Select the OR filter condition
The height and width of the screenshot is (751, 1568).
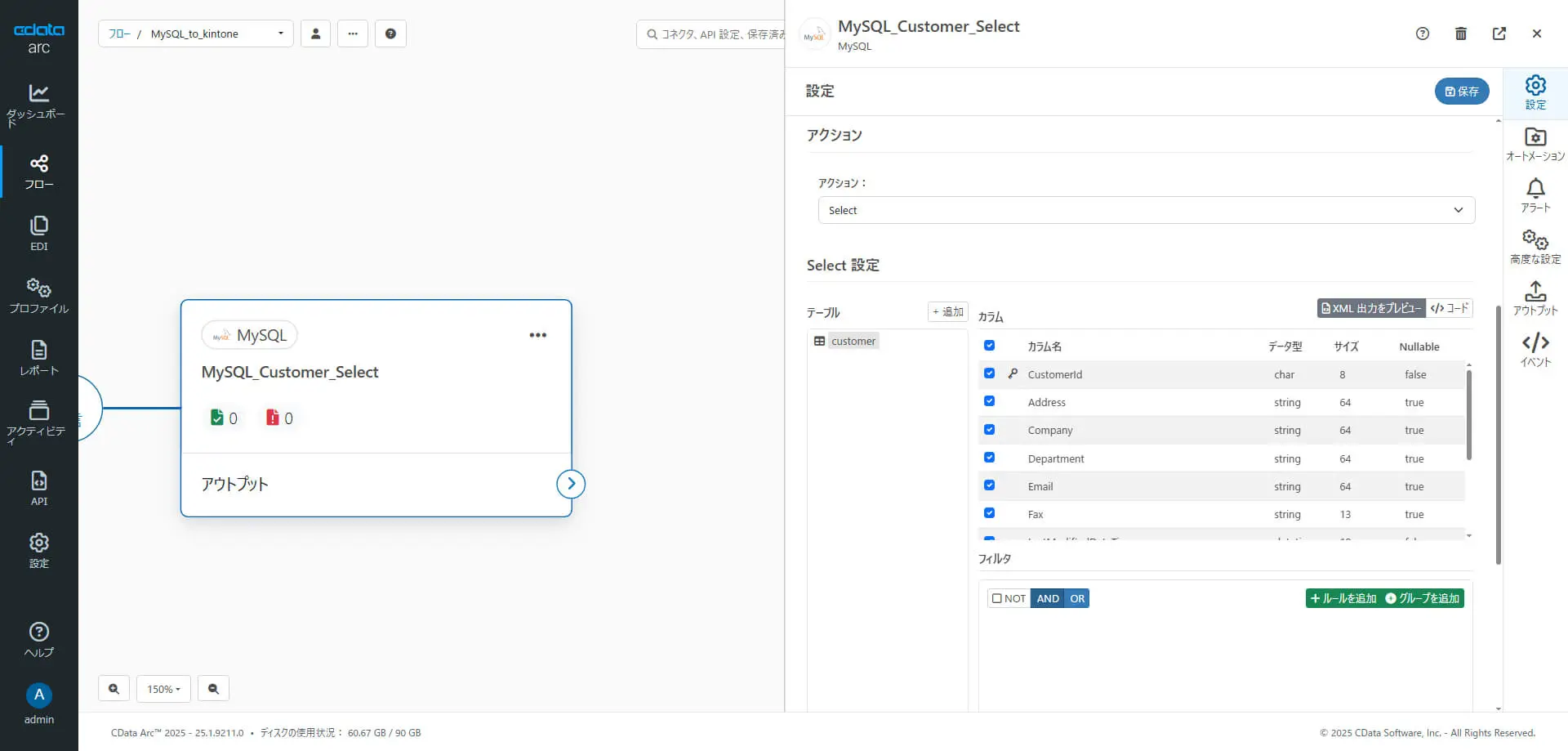(1077, 598)
